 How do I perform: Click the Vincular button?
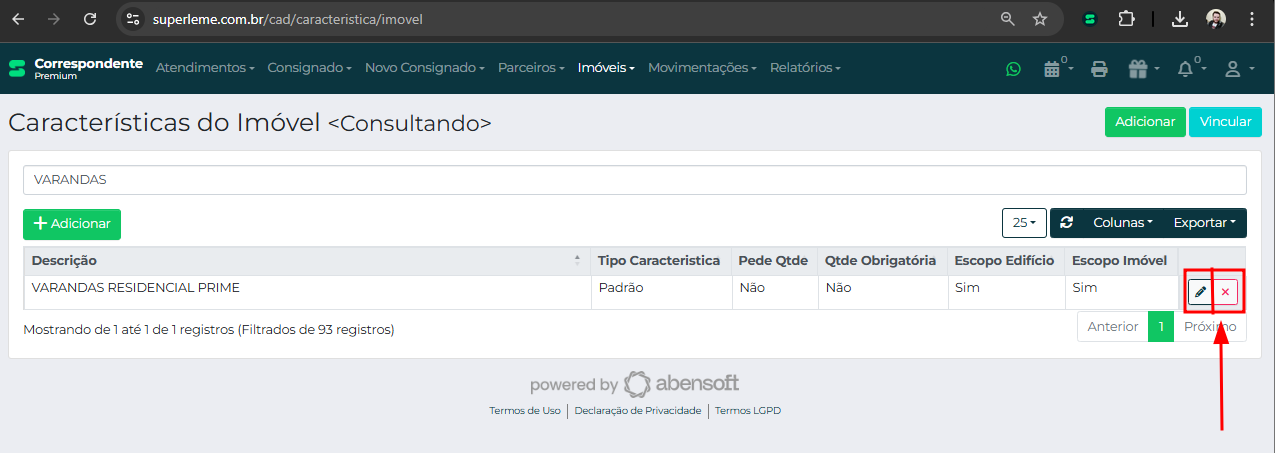pos(1225,121)
